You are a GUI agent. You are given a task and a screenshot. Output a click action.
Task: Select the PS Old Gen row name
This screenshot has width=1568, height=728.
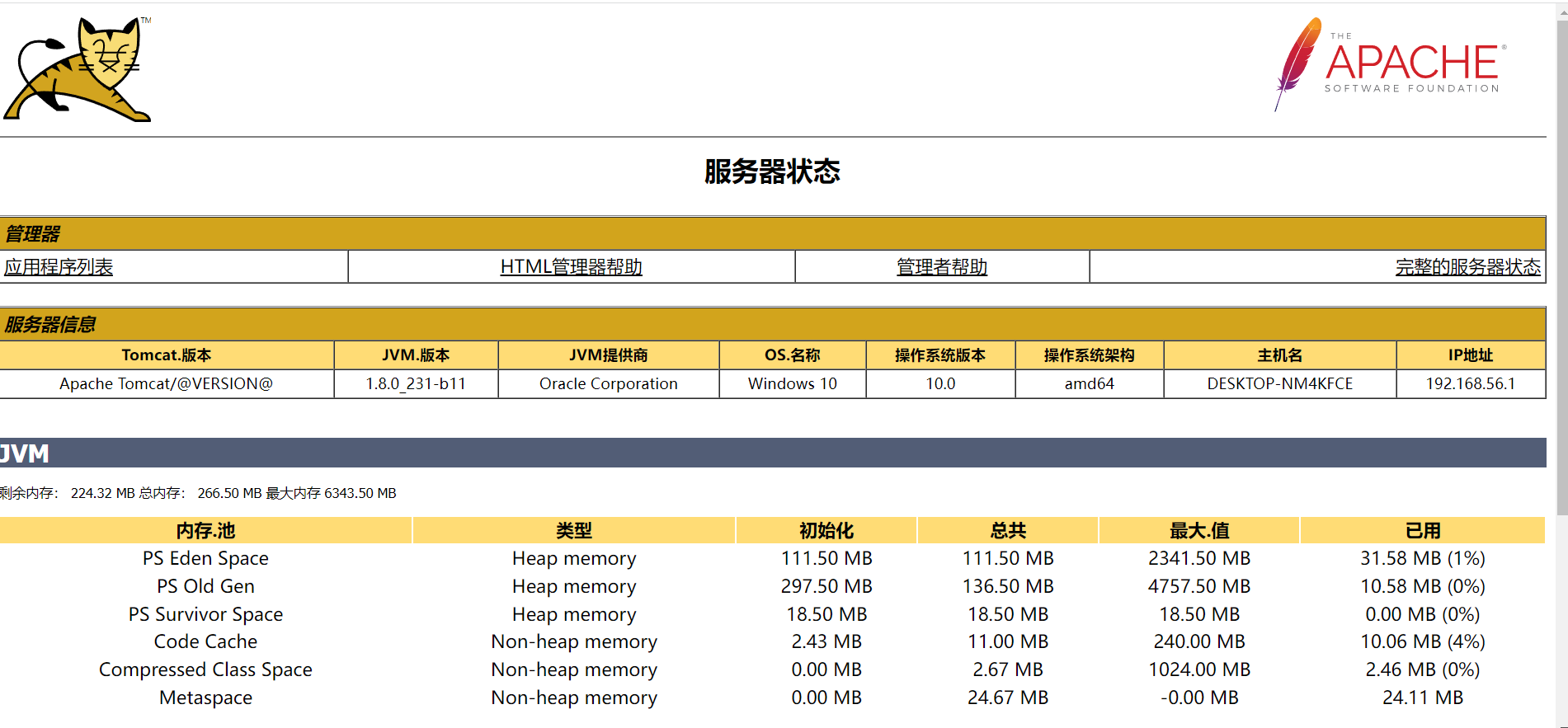pos(205,586)
